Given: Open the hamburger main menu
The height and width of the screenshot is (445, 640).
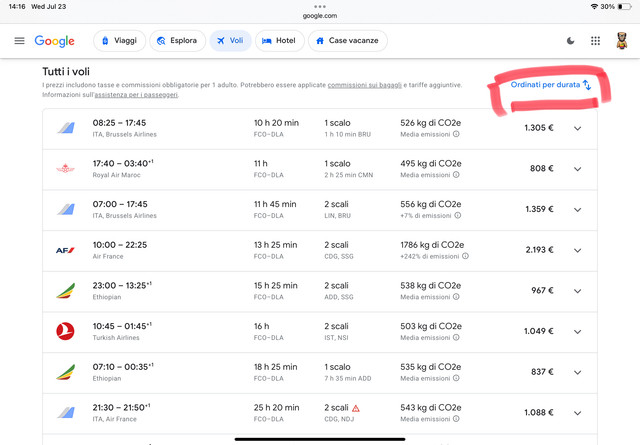Looking at the screenshot, I should click(19, 41).
